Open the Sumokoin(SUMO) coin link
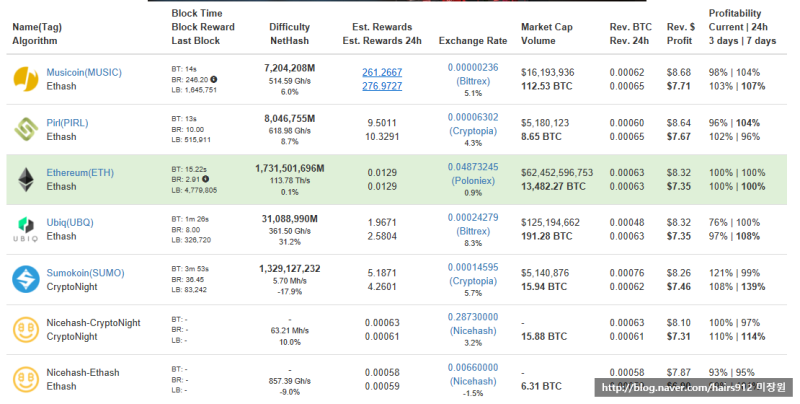800x404 pixels. 85,273
